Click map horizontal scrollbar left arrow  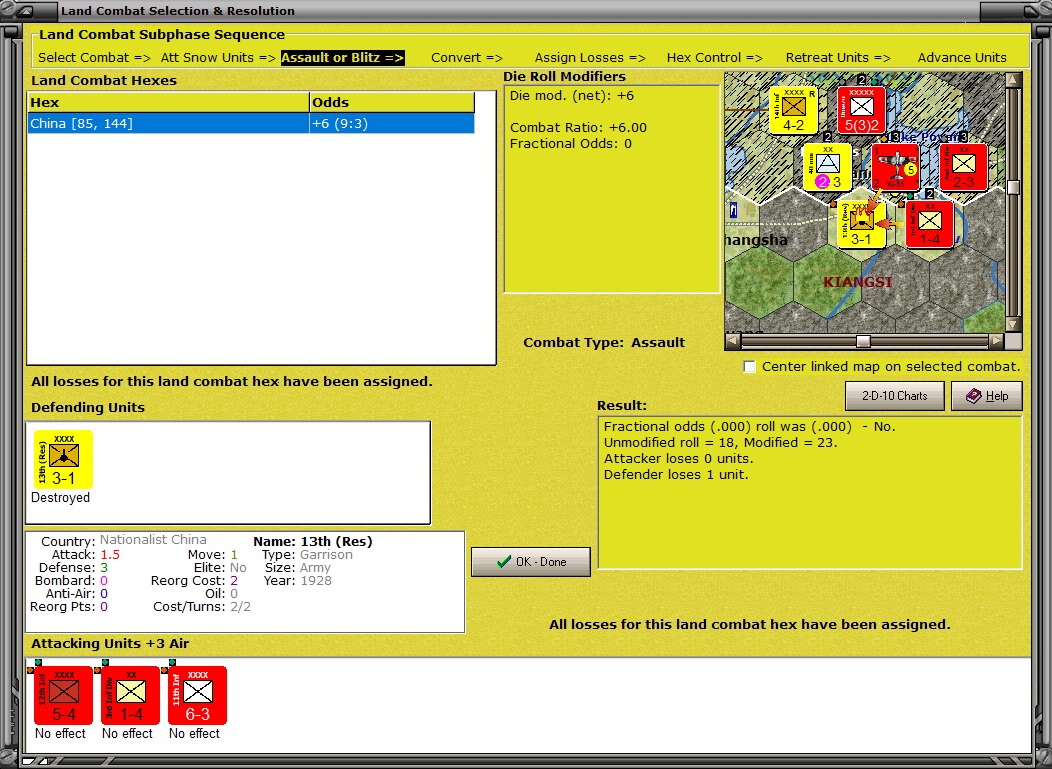coord(733,341)
